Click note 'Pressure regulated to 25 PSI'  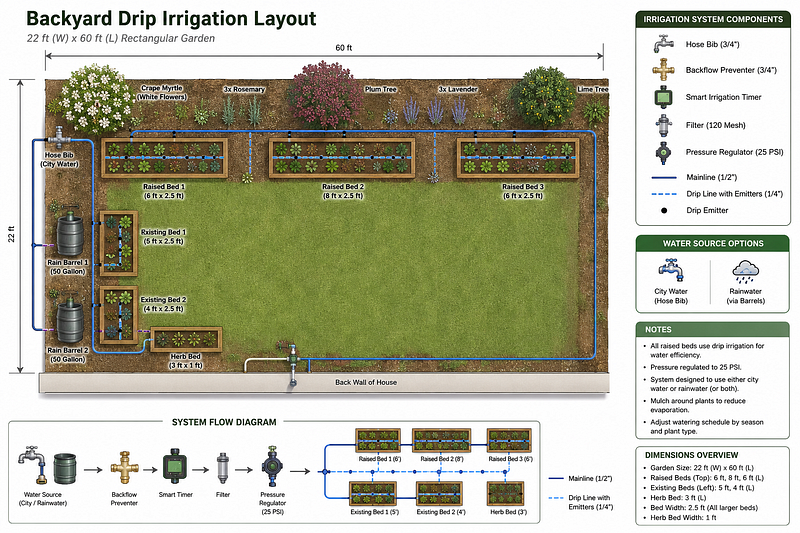[x=696, y=367]
